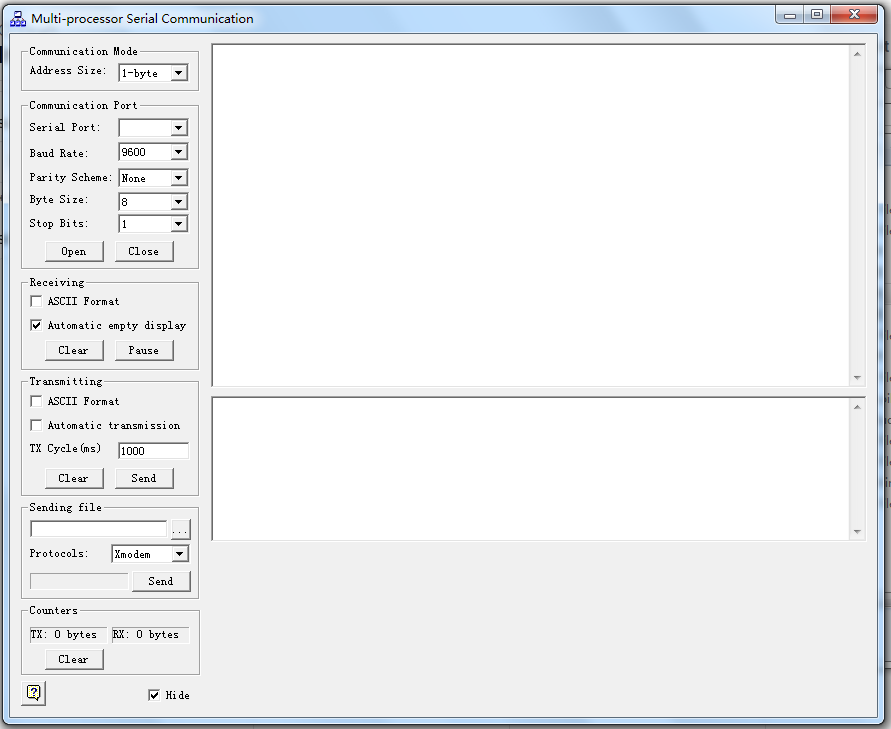Screen dimensions: 891x729
Task: Enable ASCII Format in Receiving section
Action: click(37, 301)
